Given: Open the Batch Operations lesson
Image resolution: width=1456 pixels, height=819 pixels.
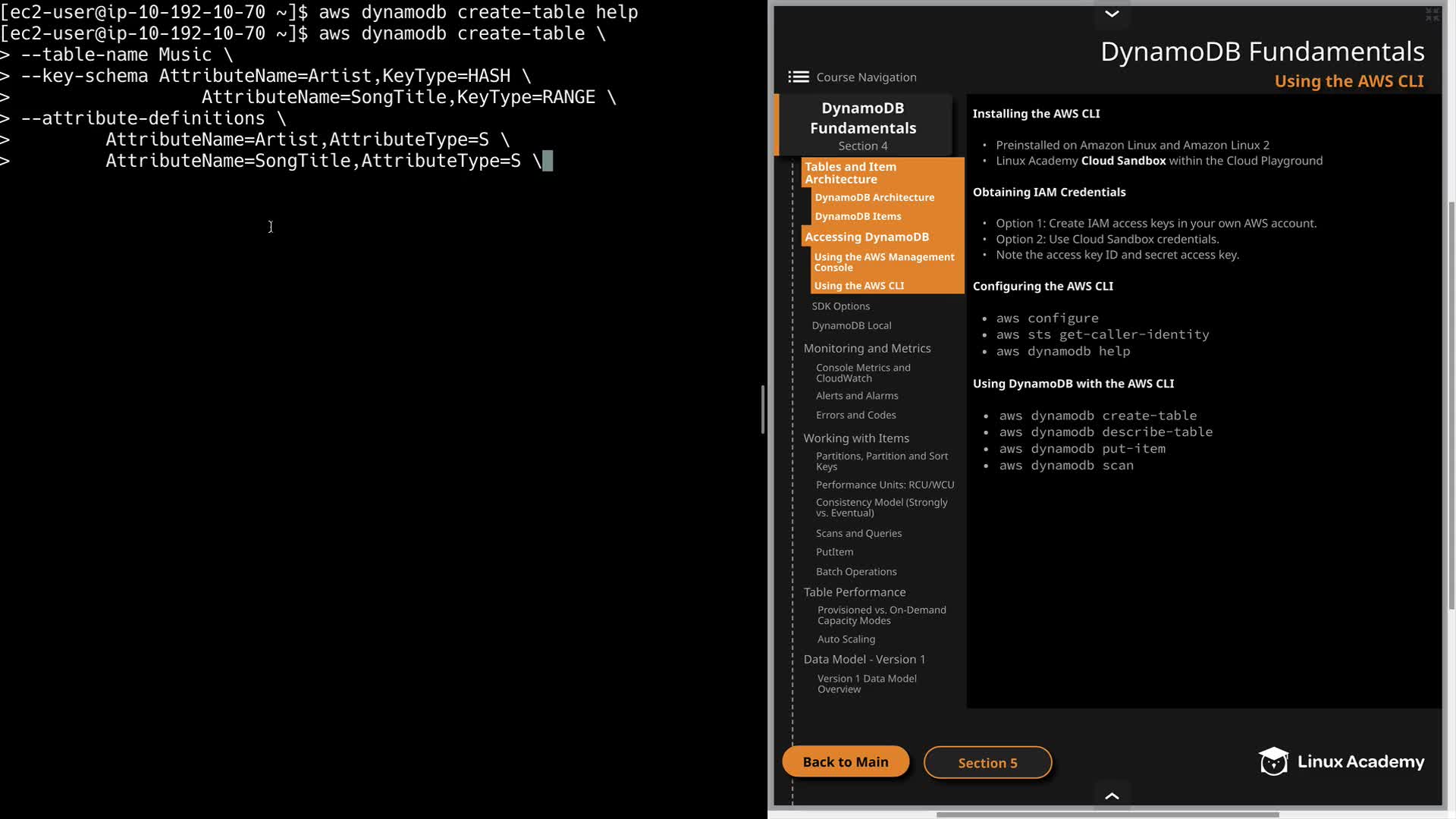Looking at the screenshot, I should pyautogui.click(x=856, y=572).
